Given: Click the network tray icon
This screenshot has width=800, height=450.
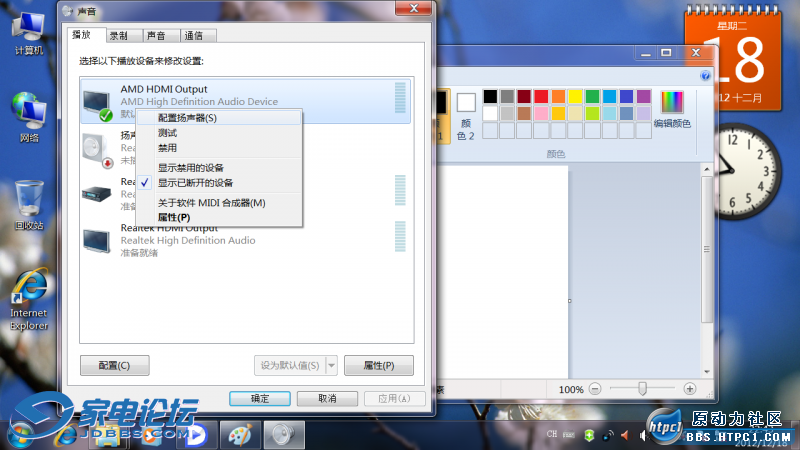Looking at the screenshot, I should click(607, 435).
